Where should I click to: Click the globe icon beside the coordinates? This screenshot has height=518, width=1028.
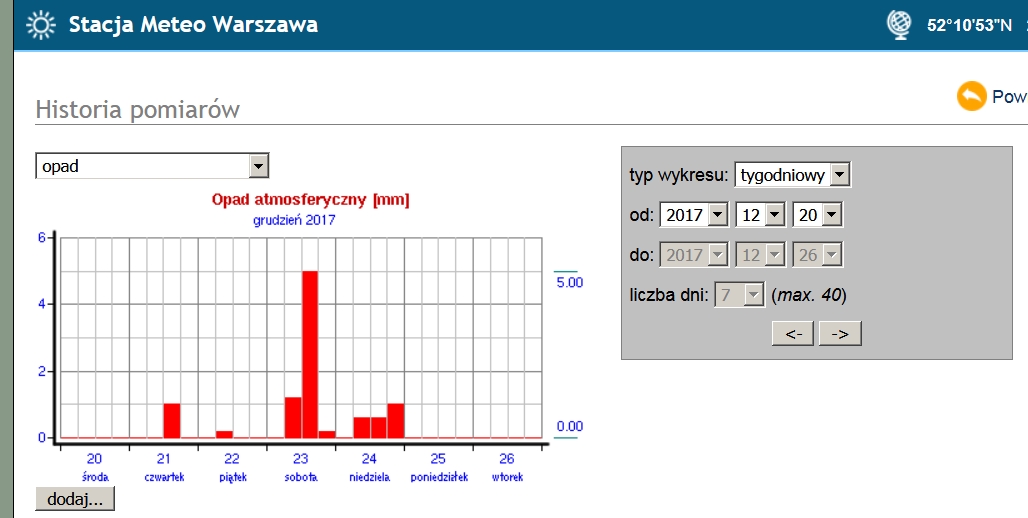pyautogui.click(x=899, y=25)
